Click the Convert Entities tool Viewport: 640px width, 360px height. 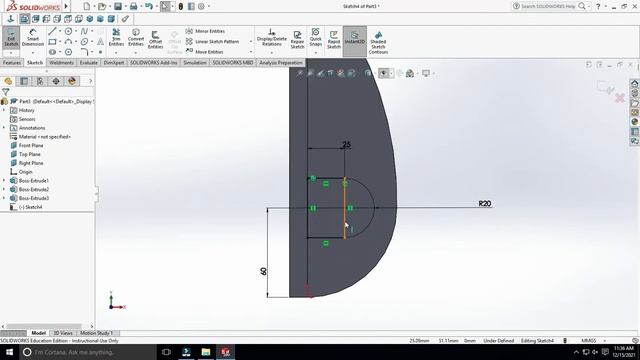pyautogui.click(x=136, y=38)
